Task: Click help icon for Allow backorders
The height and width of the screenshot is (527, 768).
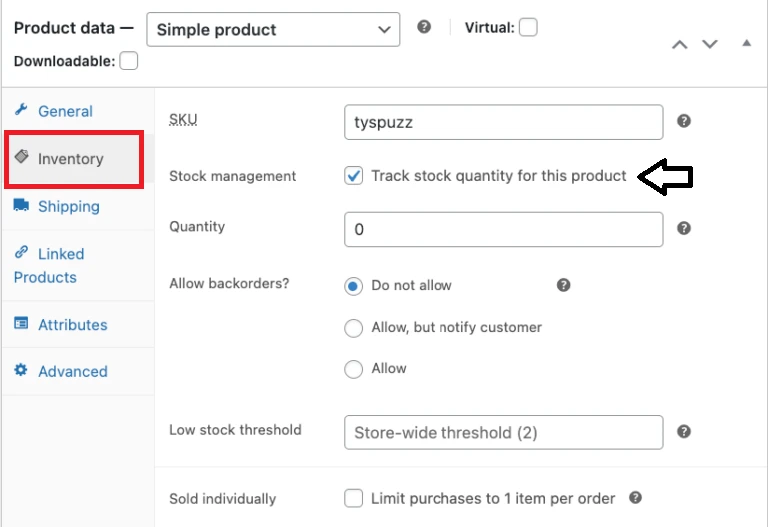Action: click(563, 285)
